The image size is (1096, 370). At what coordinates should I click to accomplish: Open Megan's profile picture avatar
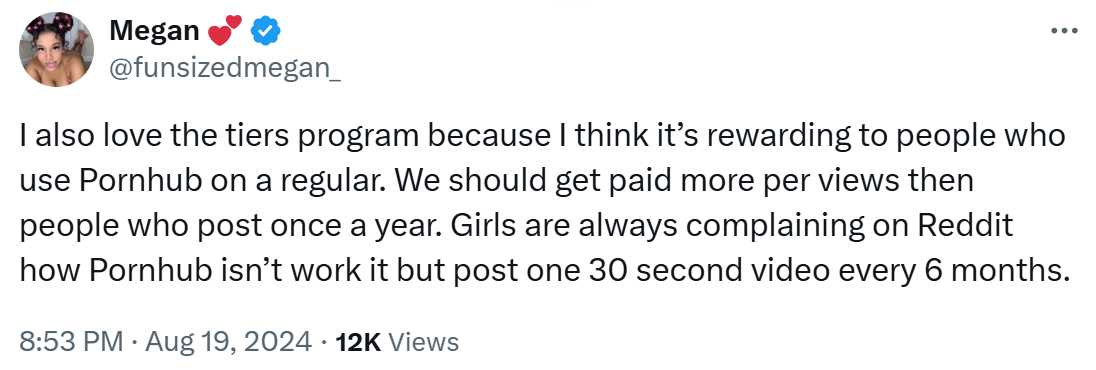click(56, 50)
